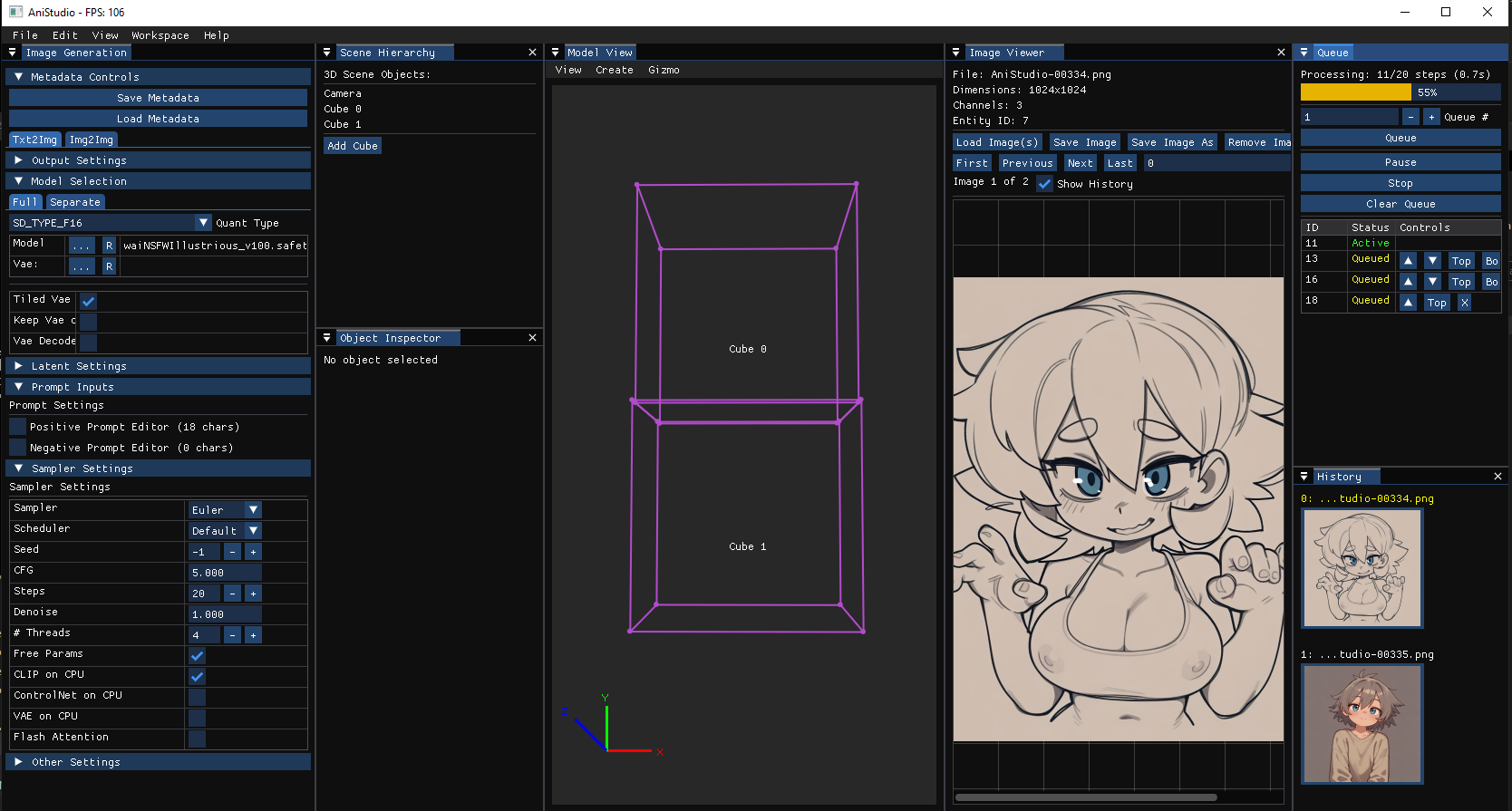Click the CFG value slider field
Image resolution: width=1512 pixels, height=811 pixels.
(225, 573)
